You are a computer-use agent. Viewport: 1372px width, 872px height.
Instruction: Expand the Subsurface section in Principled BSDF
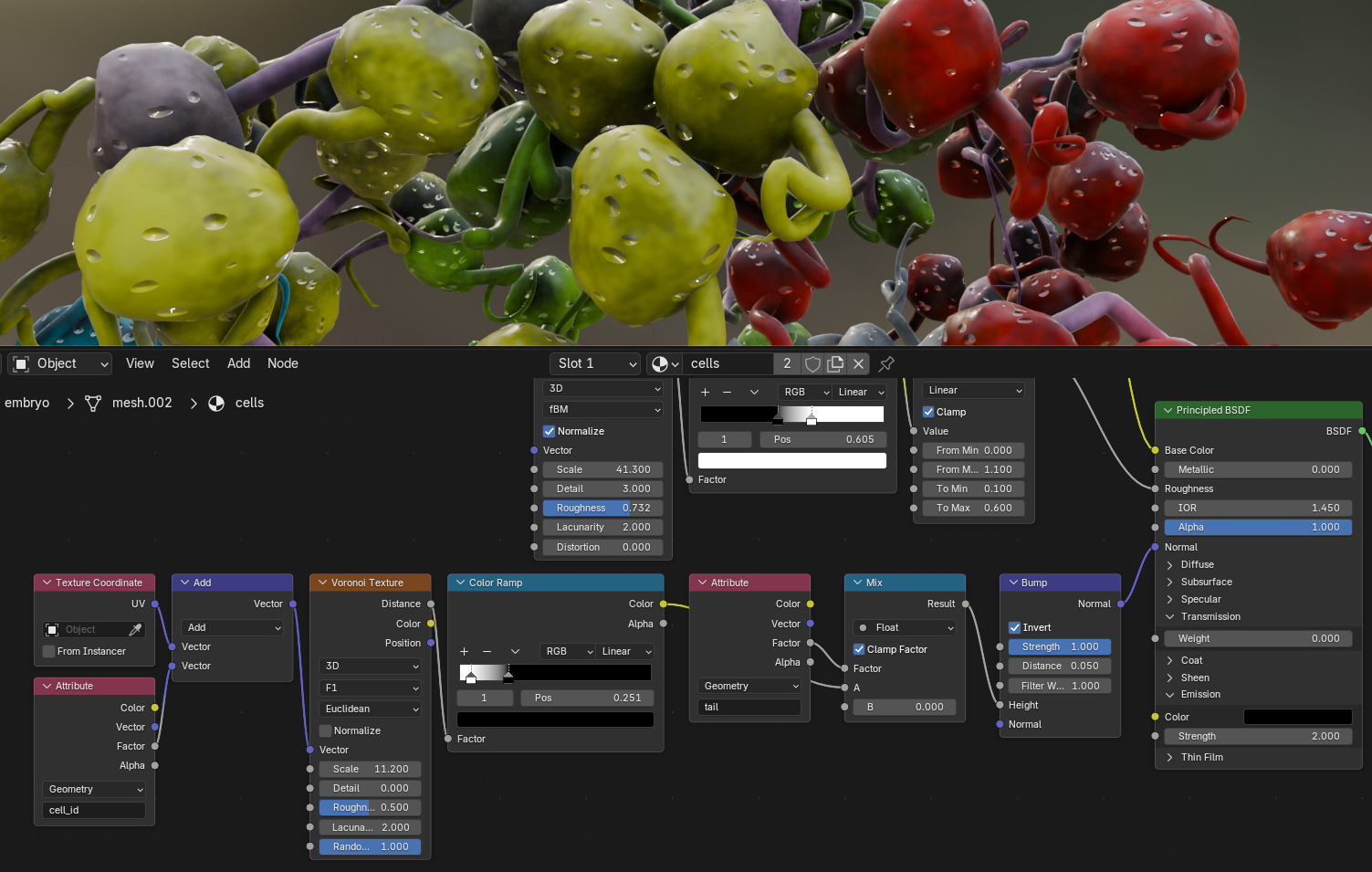pos(1170,582)
